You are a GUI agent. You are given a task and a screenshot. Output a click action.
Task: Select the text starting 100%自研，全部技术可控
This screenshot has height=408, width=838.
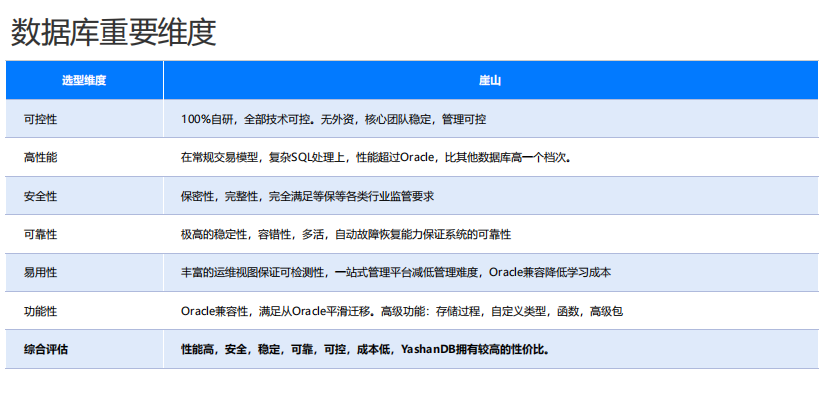pyautogui.click(x=333, y=119)
